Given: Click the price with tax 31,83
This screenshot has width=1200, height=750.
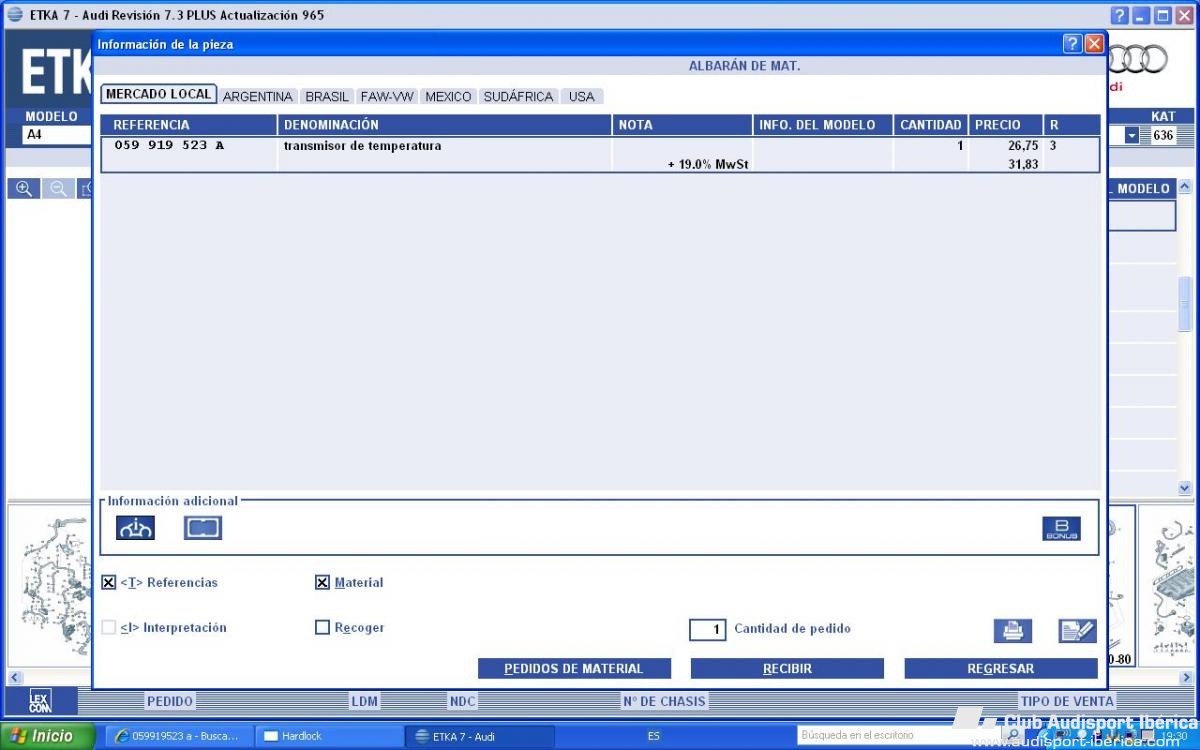Looking at the screenshot, I should coord(1023,164).
